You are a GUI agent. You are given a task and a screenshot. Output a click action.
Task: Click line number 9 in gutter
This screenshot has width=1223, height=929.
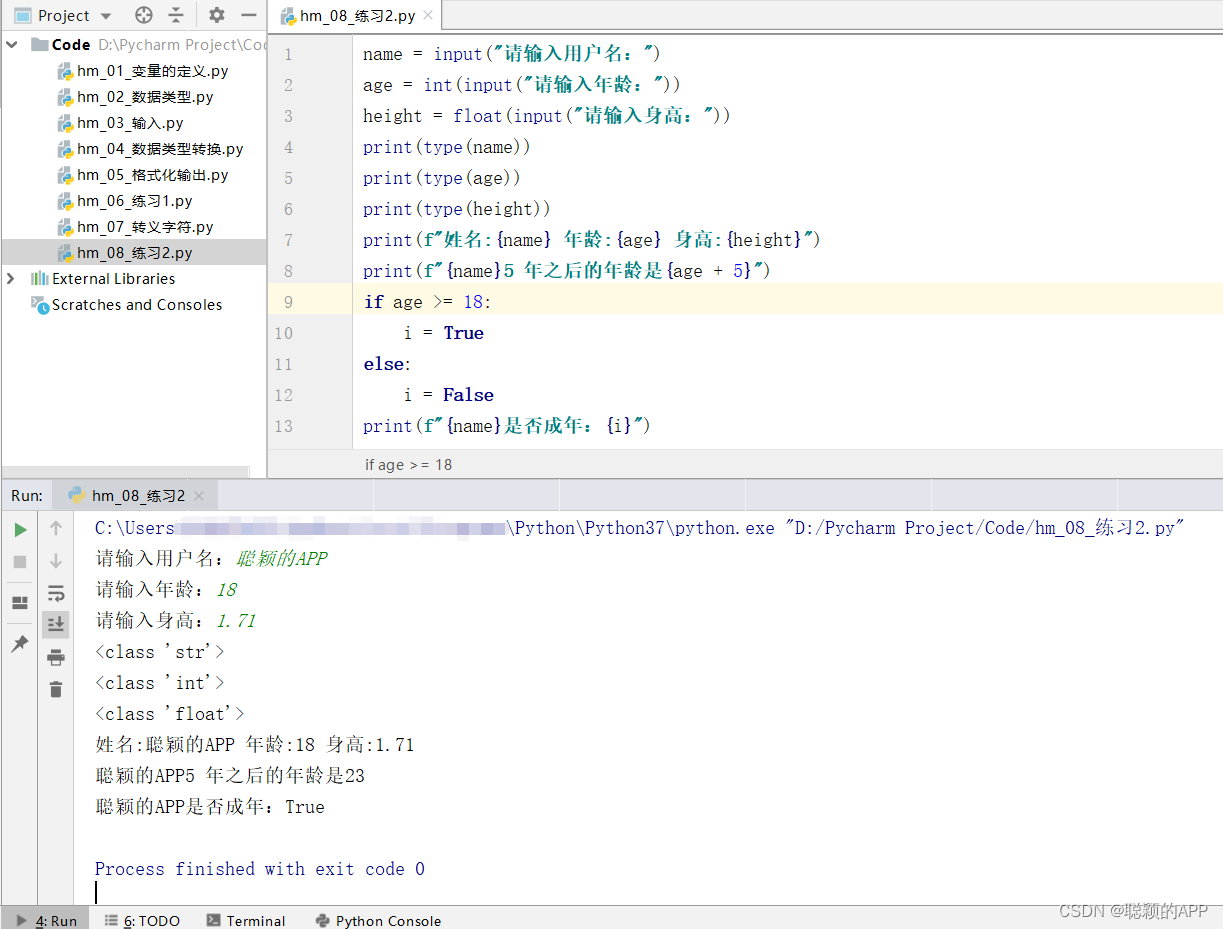[x=288, y=302]
